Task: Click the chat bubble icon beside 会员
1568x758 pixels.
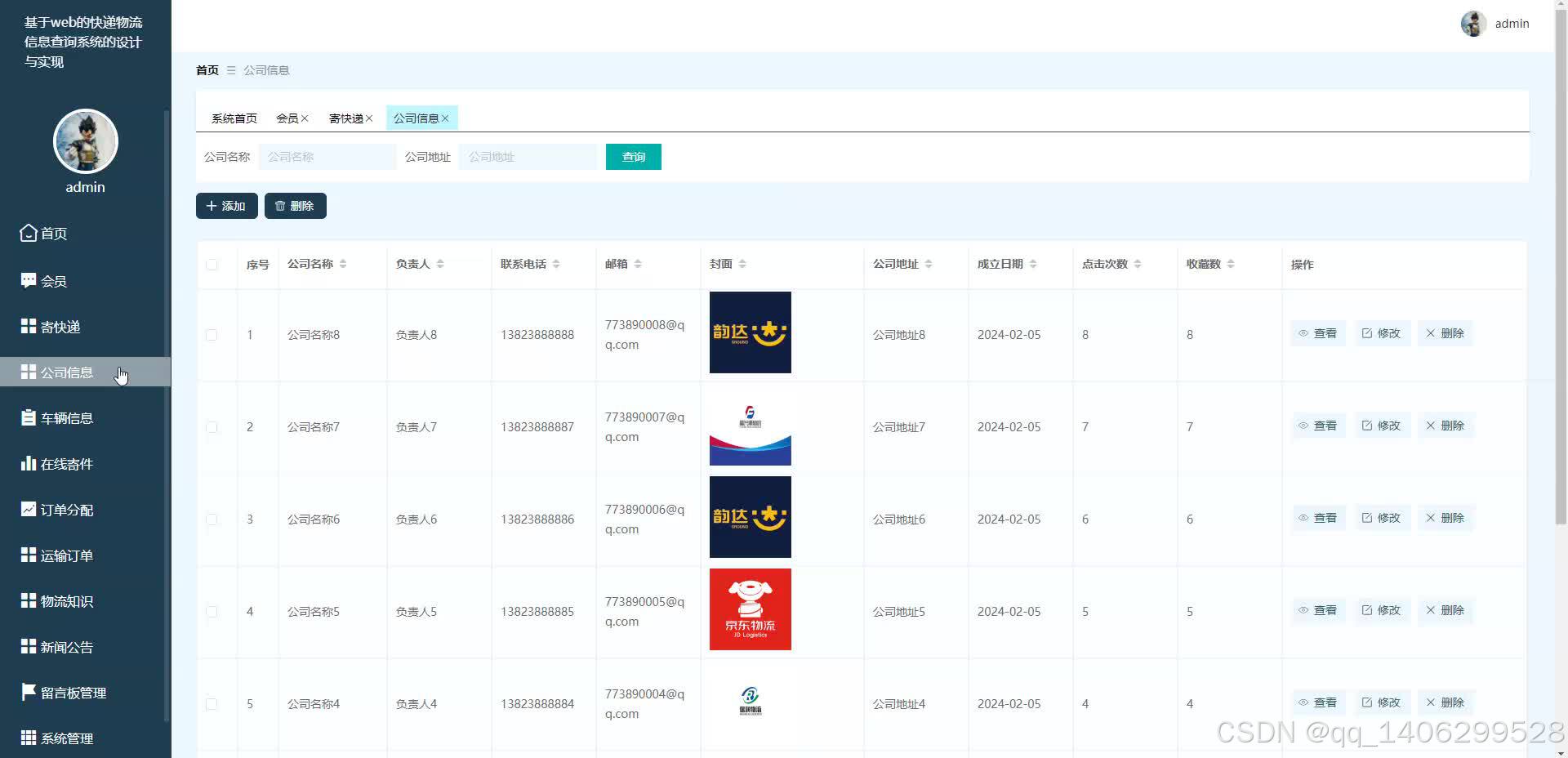Action: click(29, 280)
